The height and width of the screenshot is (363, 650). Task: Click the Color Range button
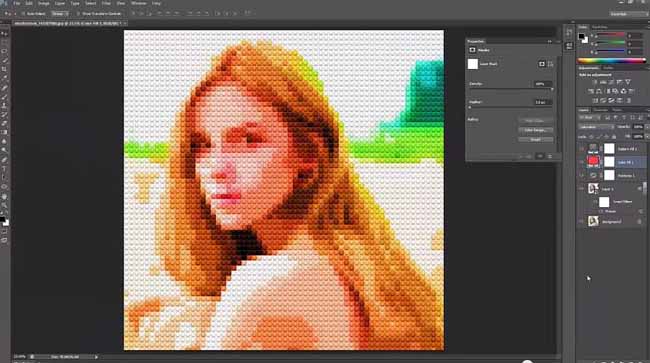(535, 130)
